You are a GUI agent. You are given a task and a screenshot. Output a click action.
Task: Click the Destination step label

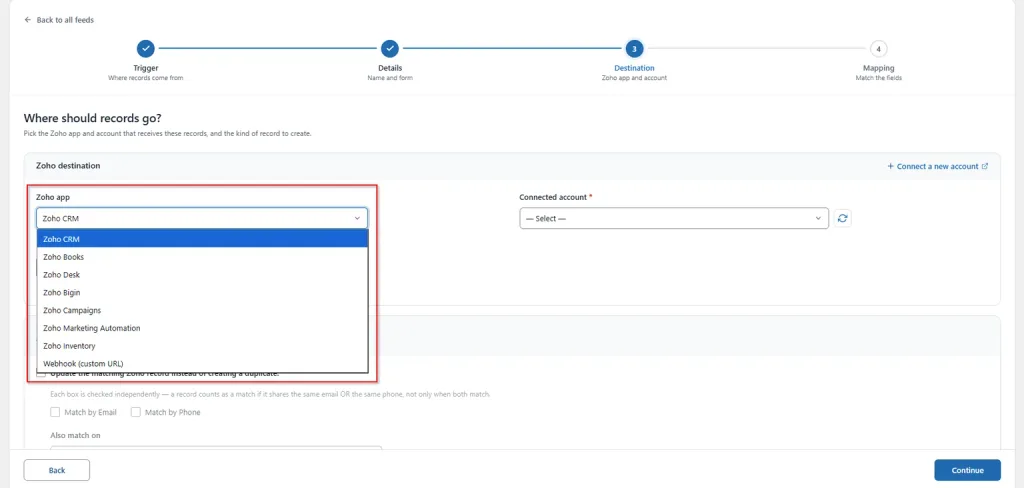[634, 68]
